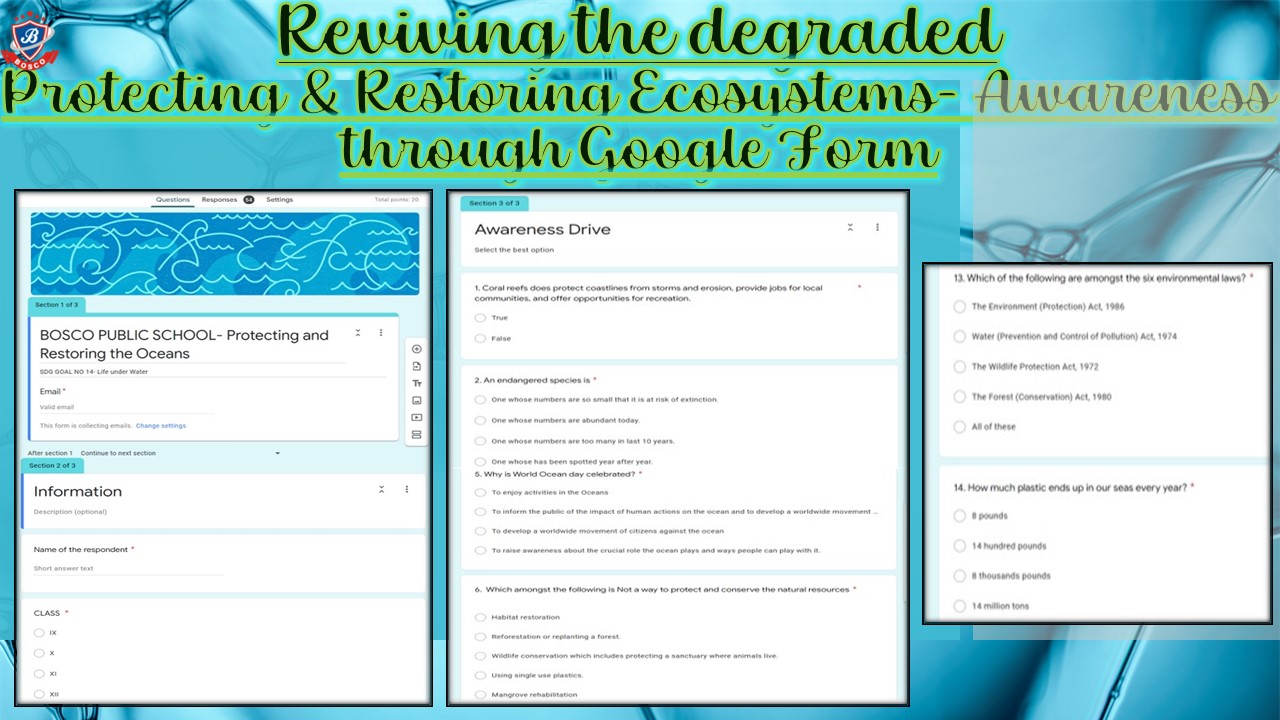Select Wildlife conservation sanctuary option
This screenshot has height=720, width=1280.
pyautogui.click(x=480, y=656)
